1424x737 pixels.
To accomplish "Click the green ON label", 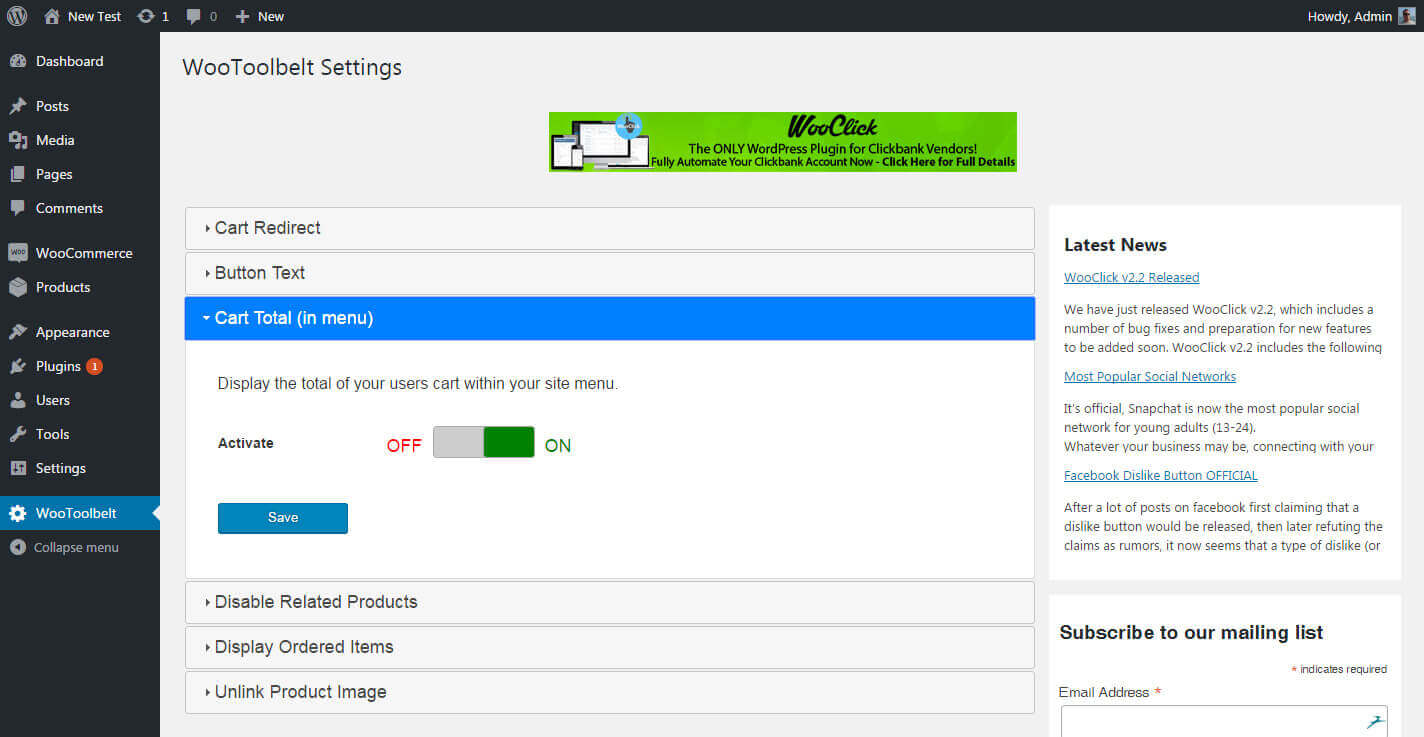I will [558, 445].
